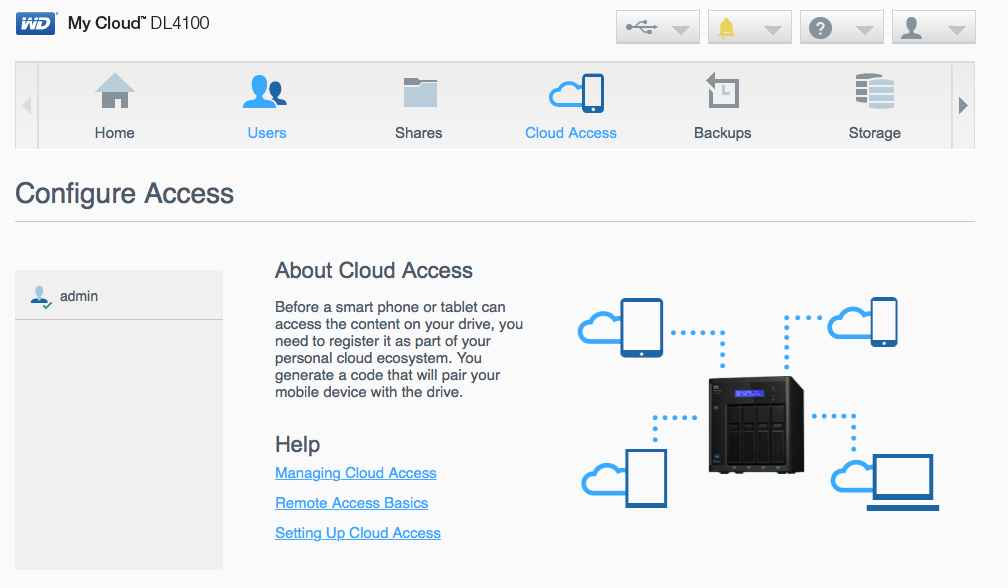
Task: Expand the help dropdown arrow
Action: [x=865, y=30]
